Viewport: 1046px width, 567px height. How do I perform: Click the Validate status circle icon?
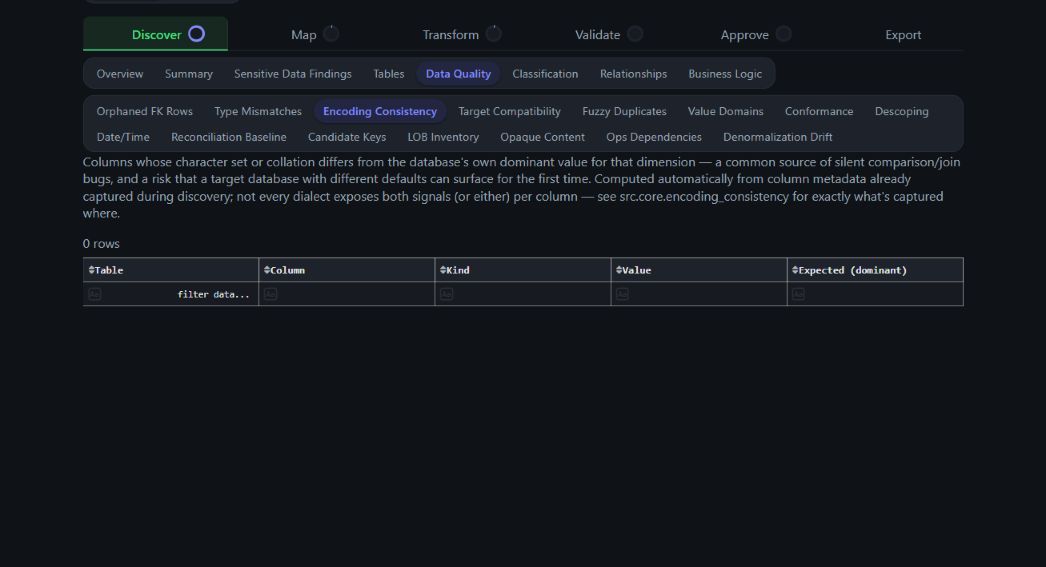[x=634, y=33]
